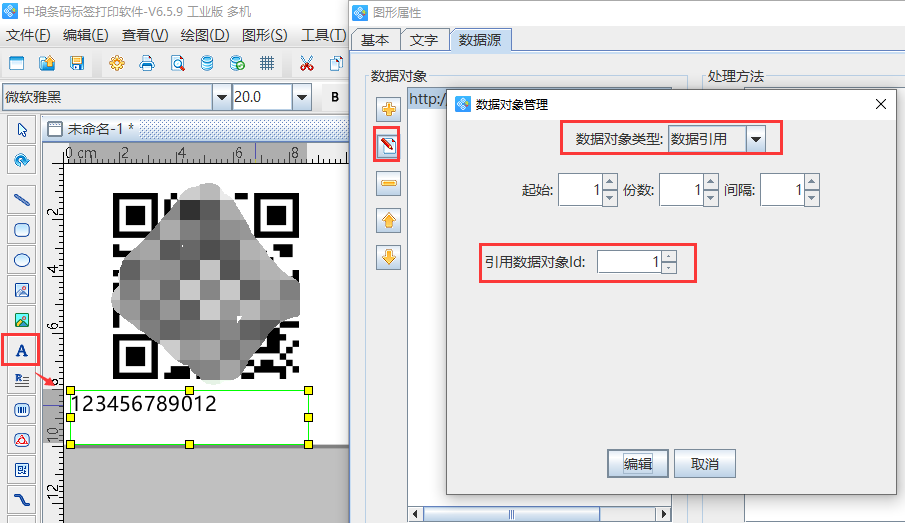Click the 份数 number input field
The height and width of the screenshot is (523, 905).
coord(682,190)
